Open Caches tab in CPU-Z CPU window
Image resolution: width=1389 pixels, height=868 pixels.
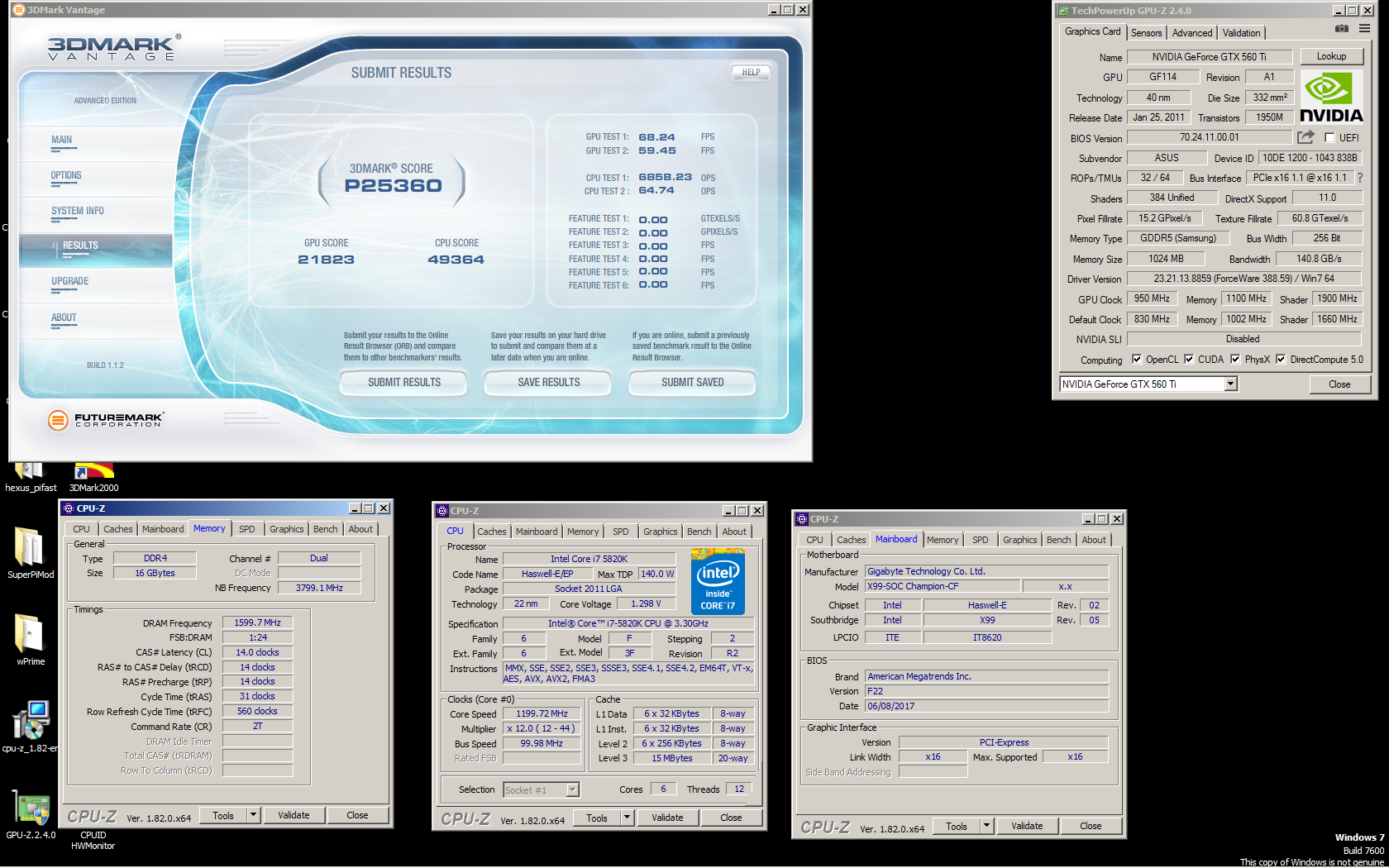pos(491,532)
